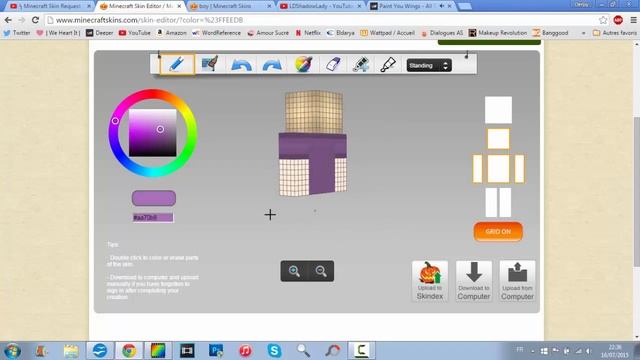Switch to Minecraft Skin Request tab
640x360 pixels.
[x=51, y=6]
